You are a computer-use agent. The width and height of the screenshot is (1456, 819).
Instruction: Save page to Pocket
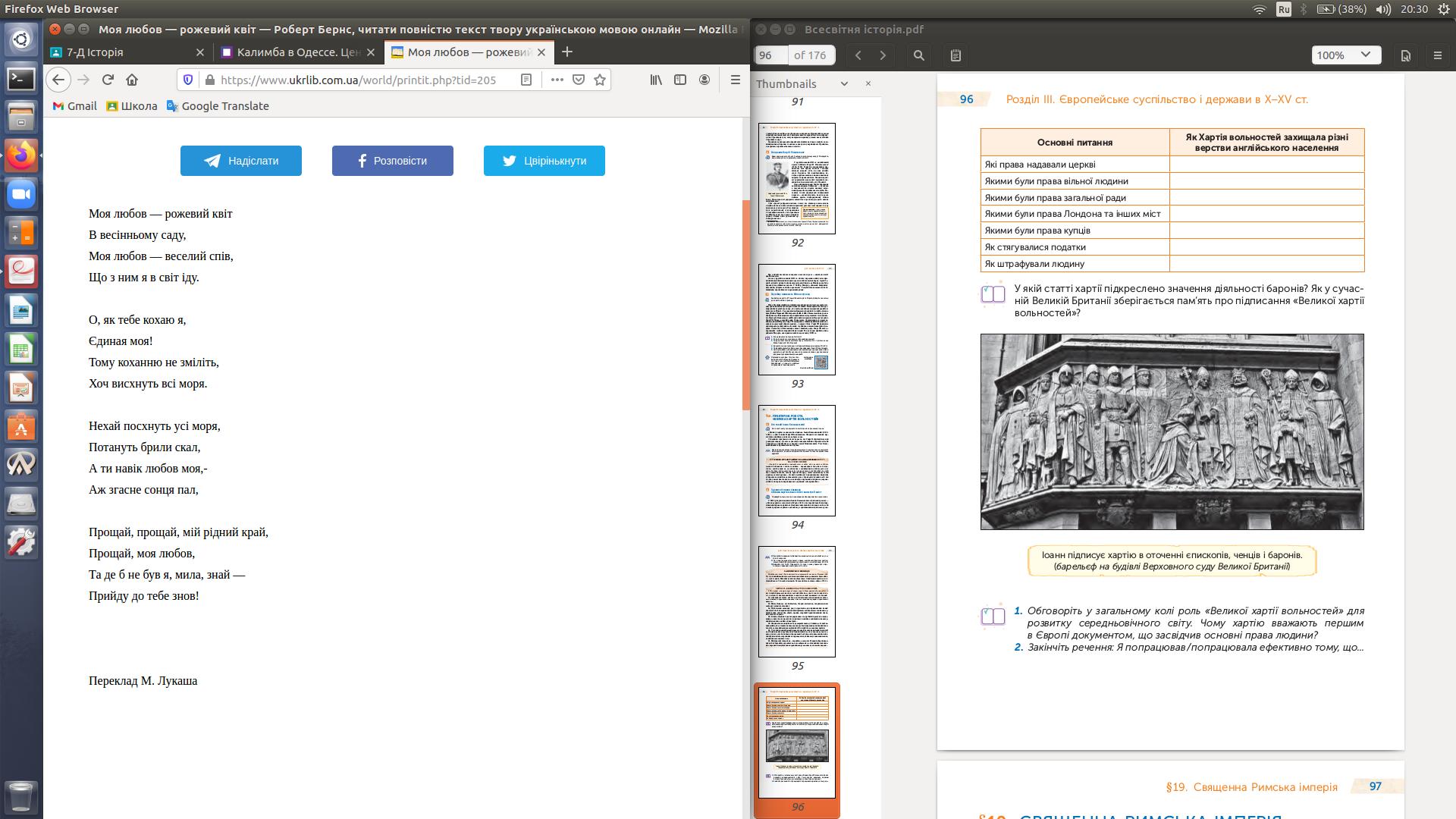click(x=579, y=80)
